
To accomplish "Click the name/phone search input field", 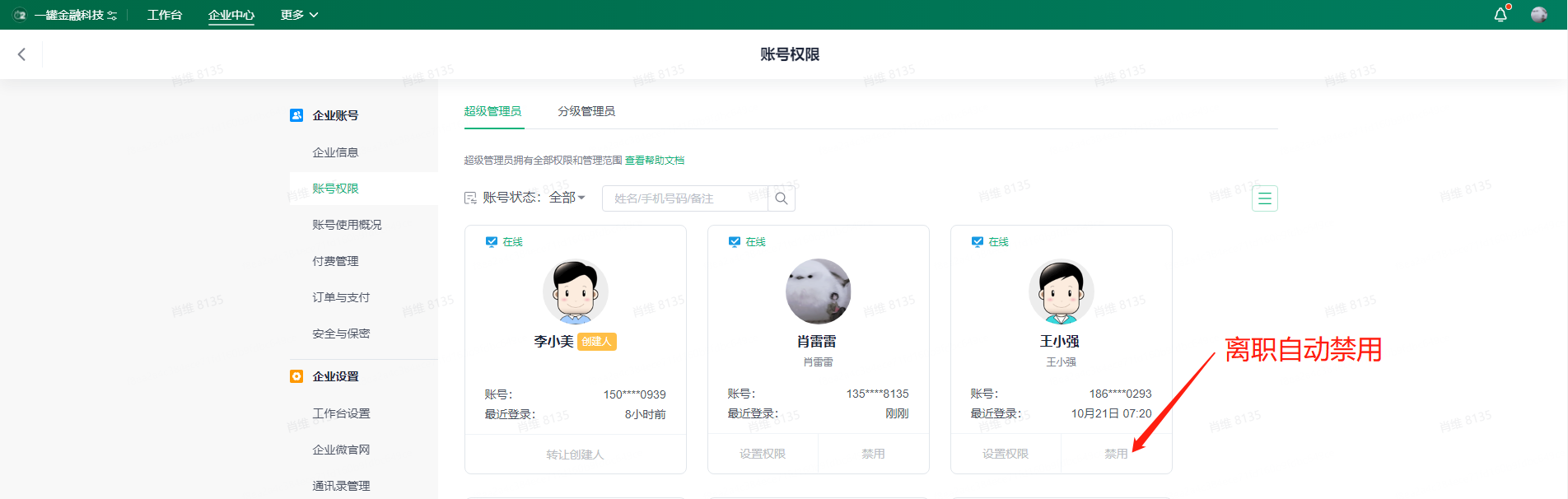I will [x=684, y=198].
